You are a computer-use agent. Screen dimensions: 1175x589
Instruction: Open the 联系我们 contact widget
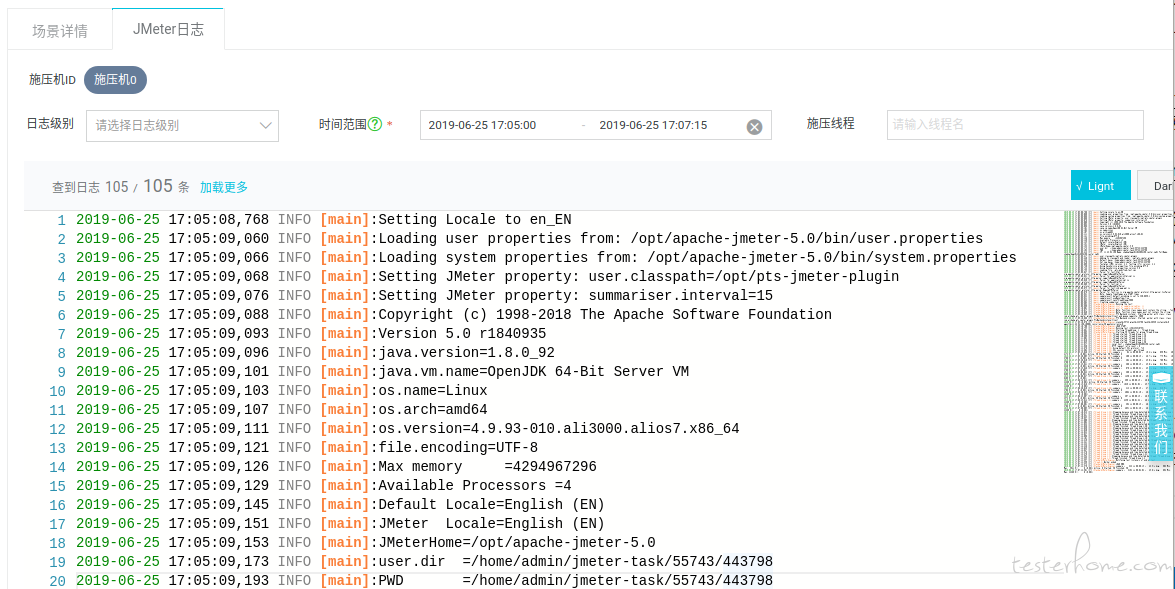point(1161,413)
